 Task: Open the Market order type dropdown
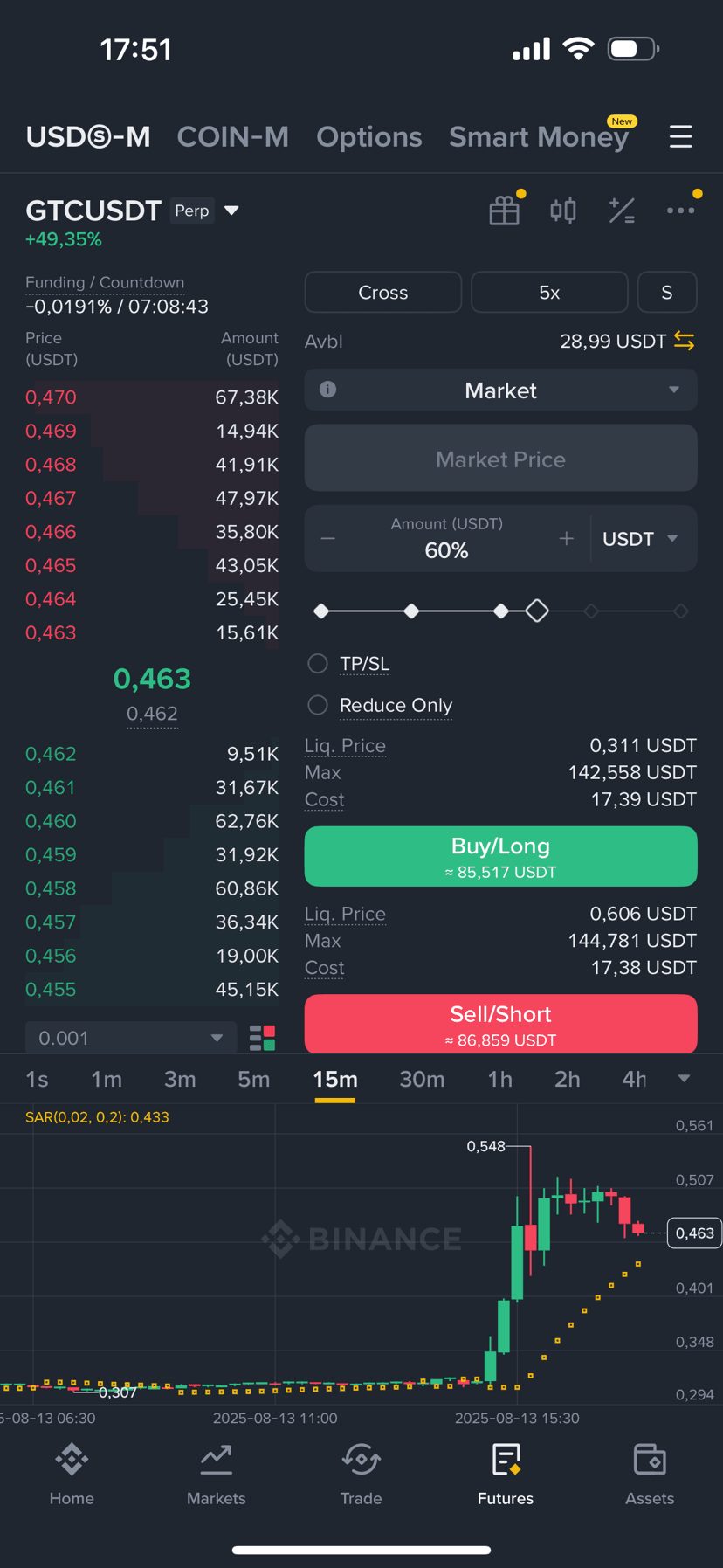click(x=500, y=390)
